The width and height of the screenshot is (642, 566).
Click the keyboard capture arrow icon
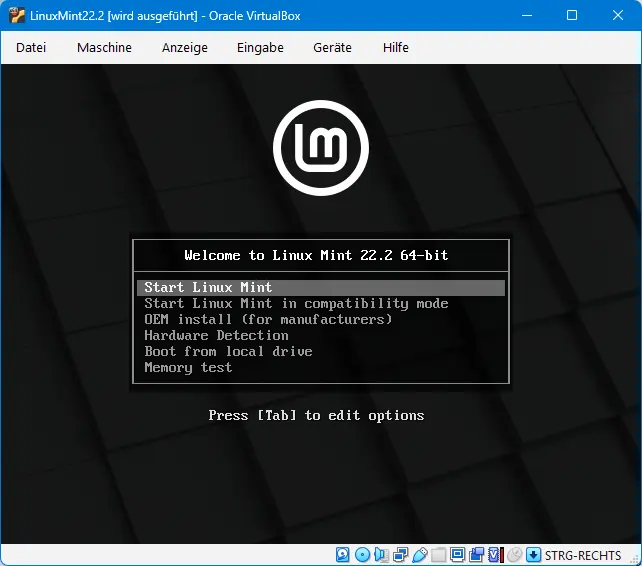click(x=533, y=555)
